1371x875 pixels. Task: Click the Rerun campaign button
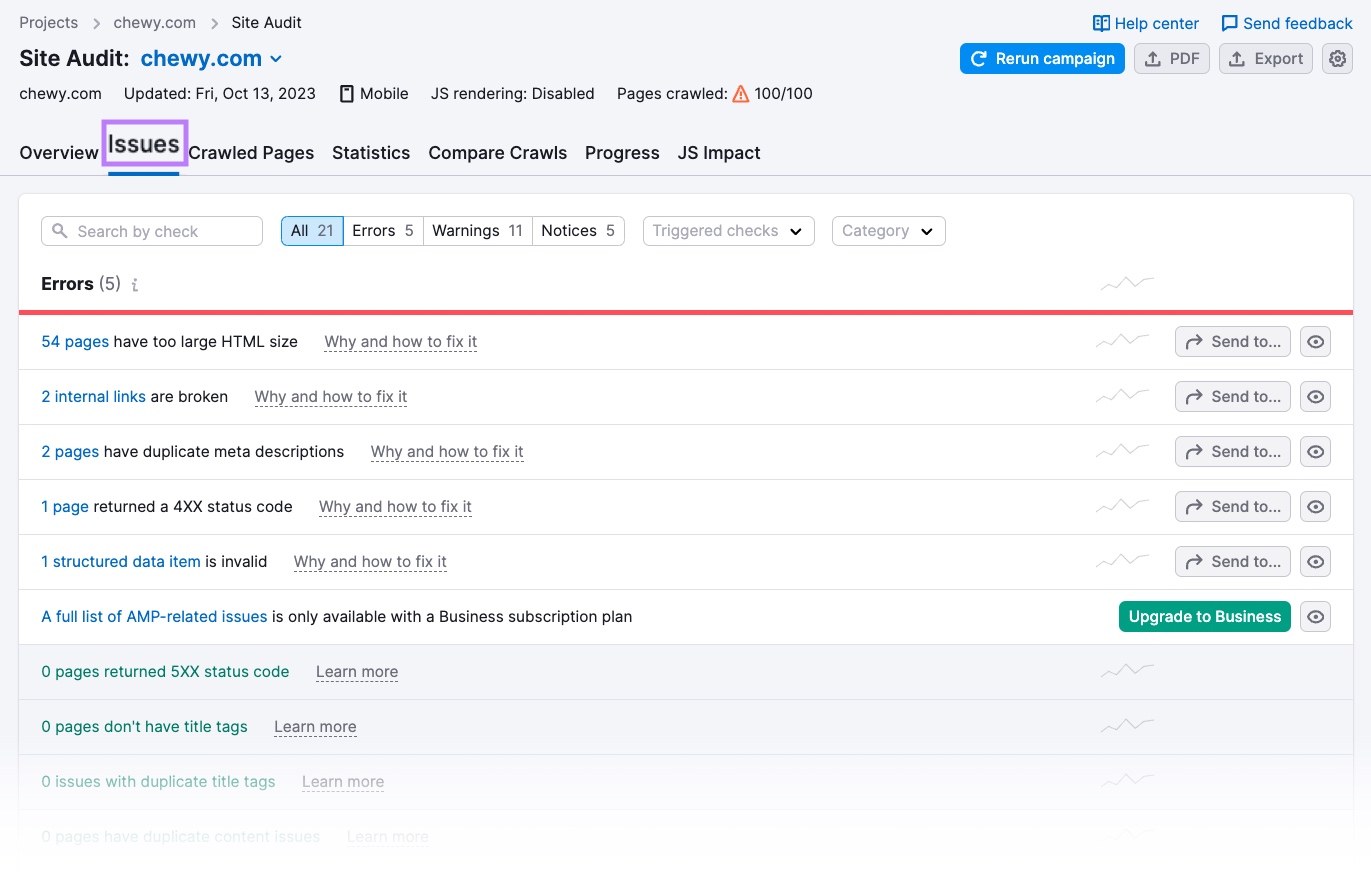tap(1042, 59)
